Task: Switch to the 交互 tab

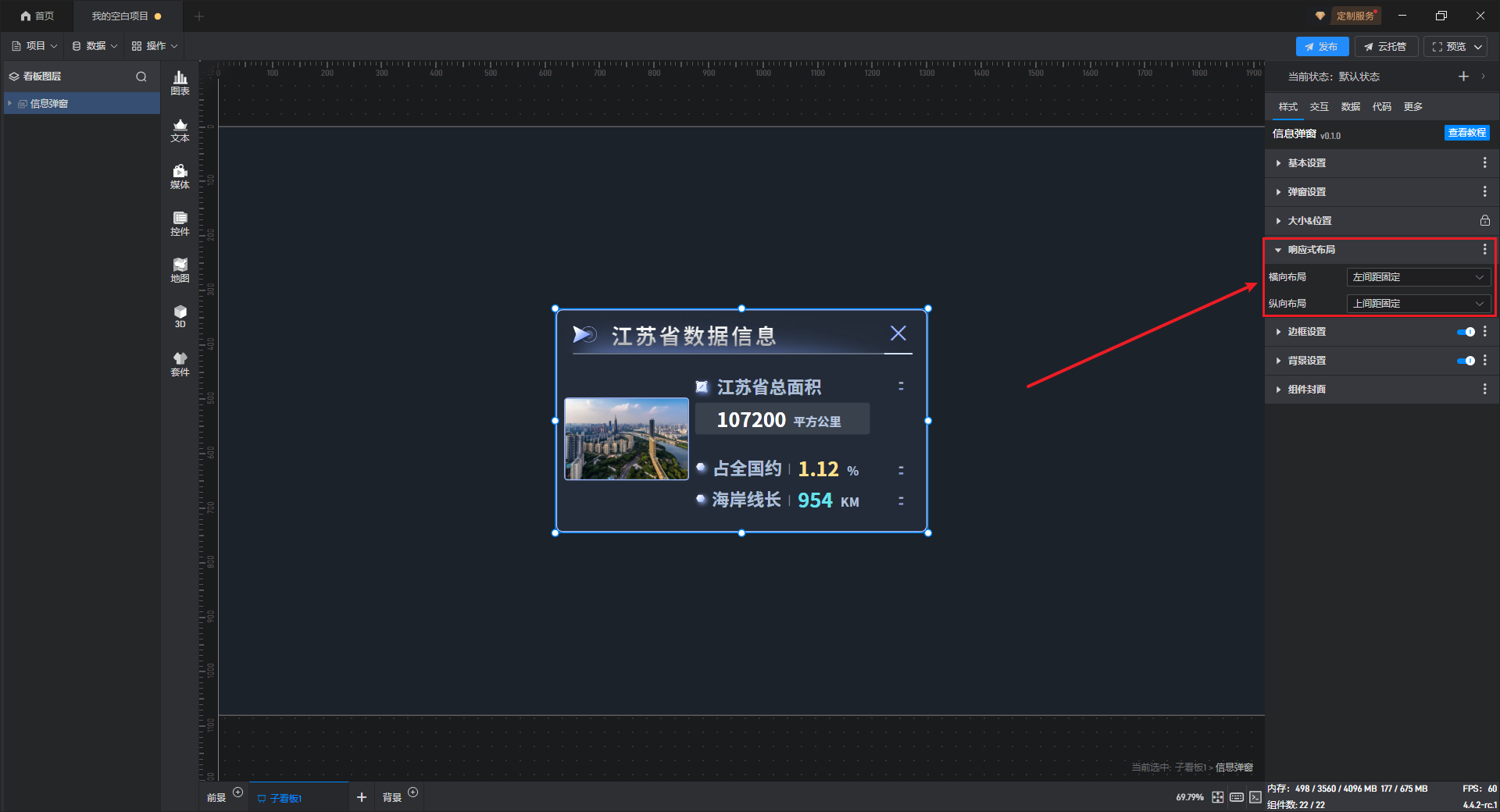Action: tap(1320, 107)
